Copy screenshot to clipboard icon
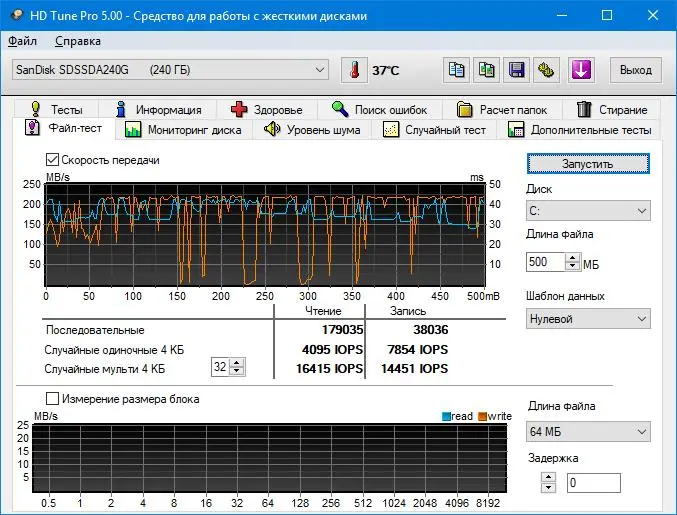This screenshot has height=515, width=677. click(486, 70)
